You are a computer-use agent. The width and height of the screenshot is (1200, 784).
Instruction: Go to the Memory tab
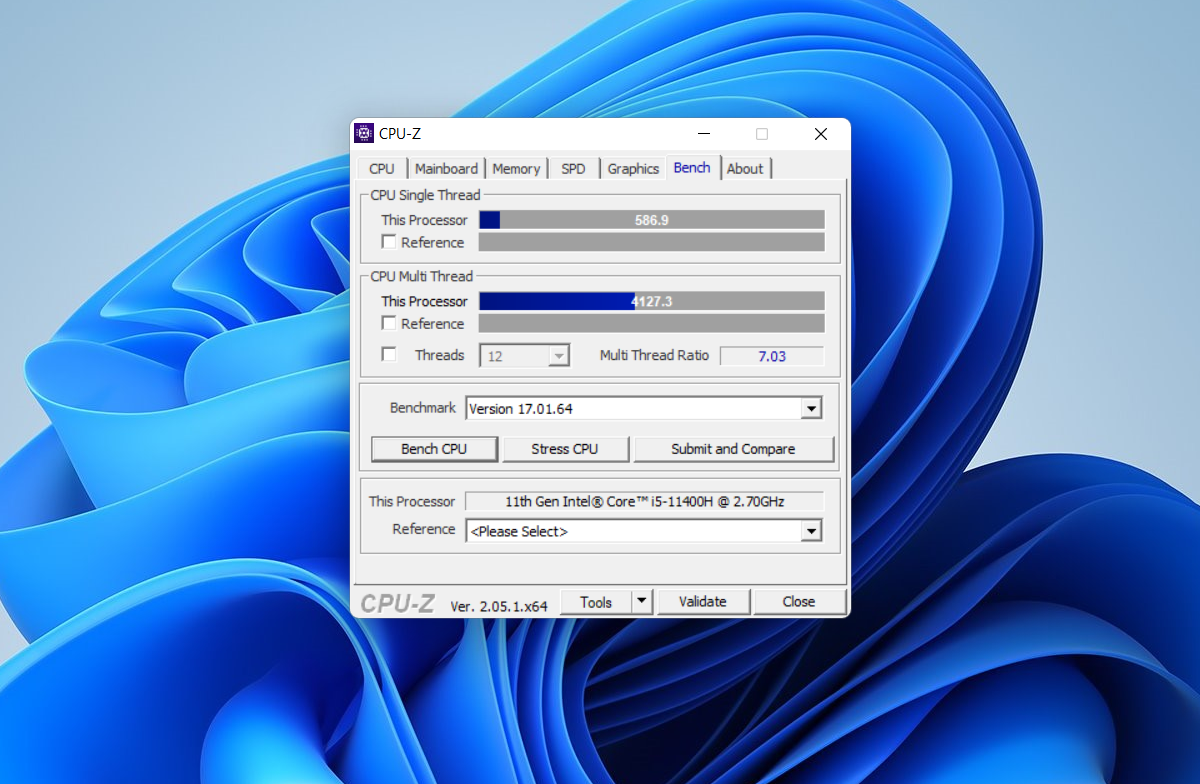(516, 169)
